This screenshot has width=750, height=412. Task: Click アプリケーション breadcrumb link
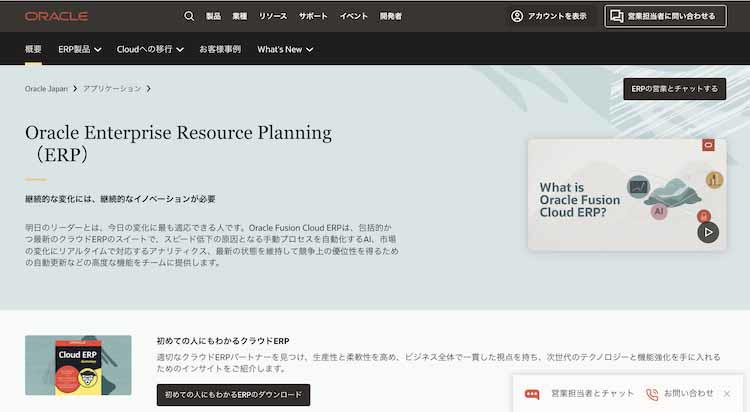112,89
